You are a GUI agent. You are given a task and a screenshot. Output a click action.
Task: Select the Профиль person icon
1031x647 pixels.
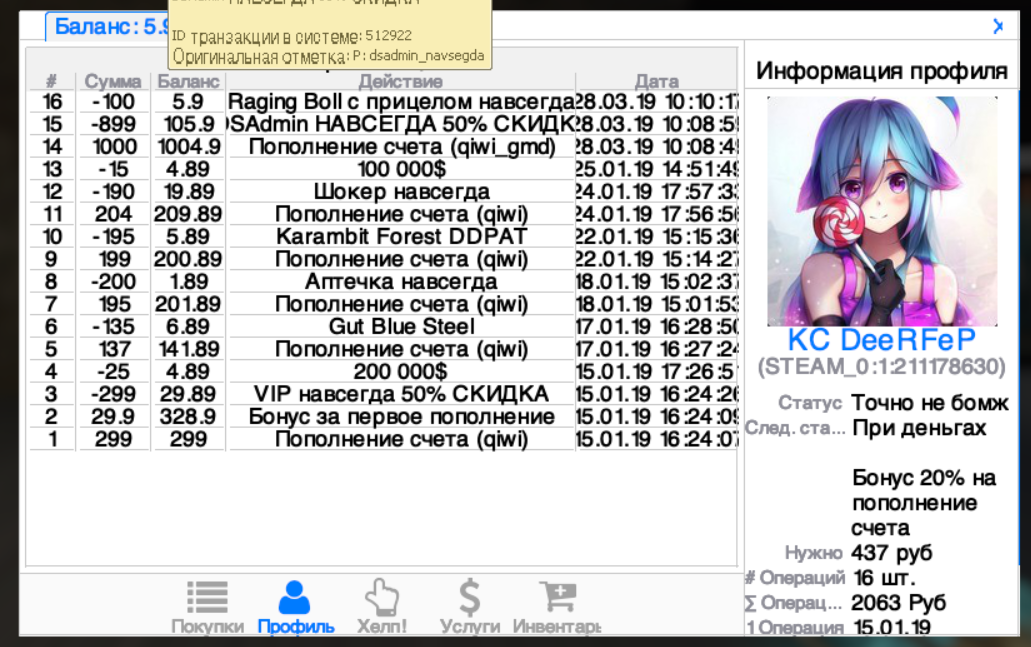pos(294,597)
